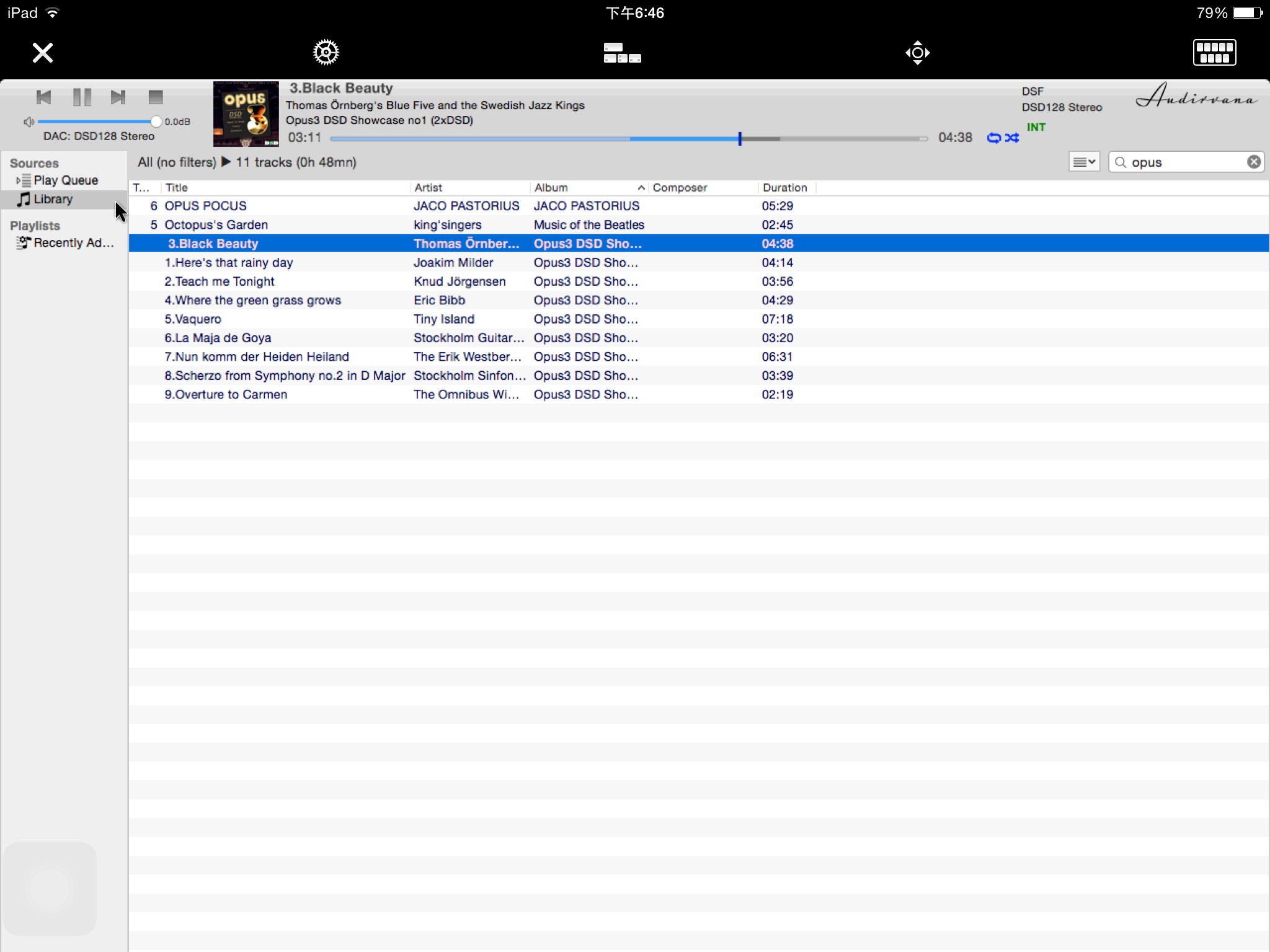Click the track progress slider

tap(629, 138)
